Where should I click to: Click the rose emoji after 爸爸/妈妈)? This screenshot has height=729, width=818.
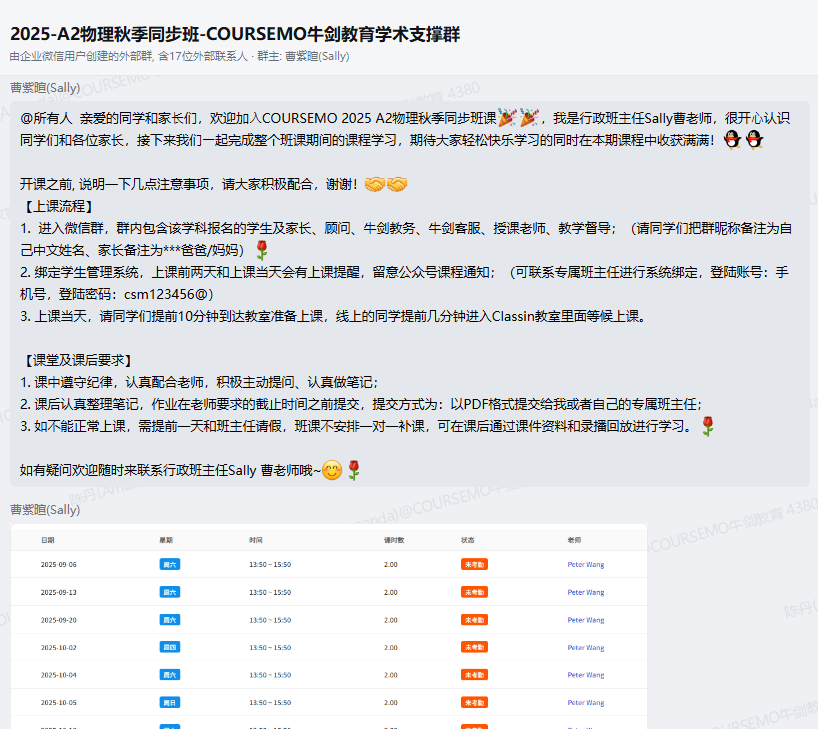point(262,250)
